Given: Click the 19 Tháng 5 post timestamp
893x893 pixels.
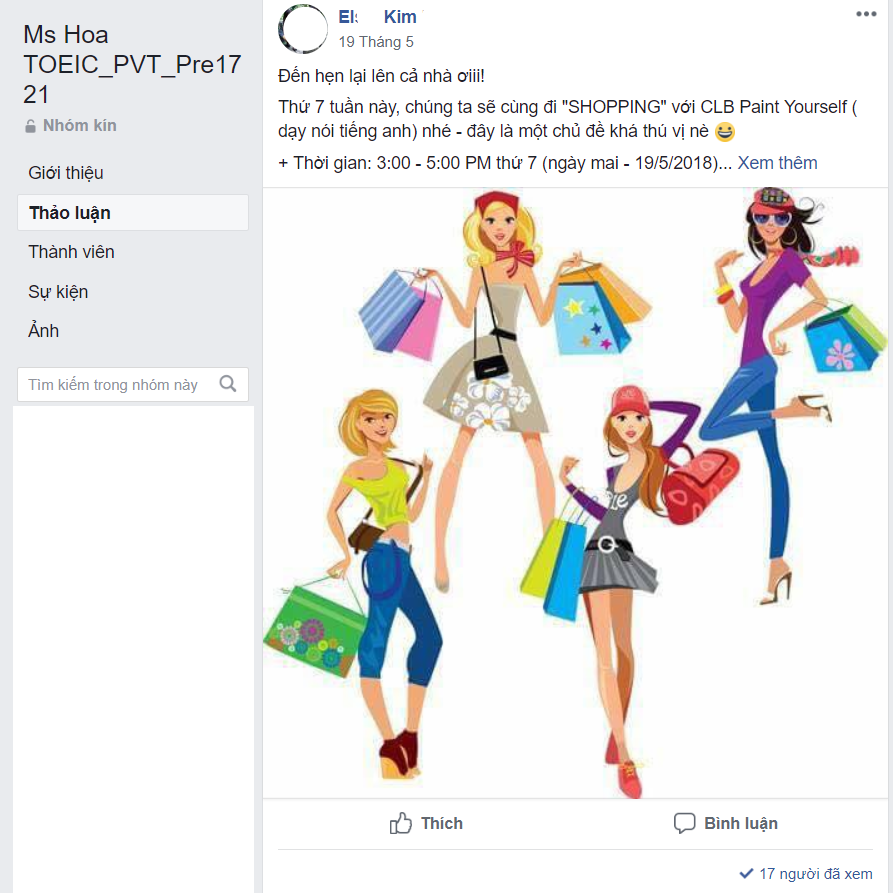Looking at the screenshot, I should coord(376,42).
